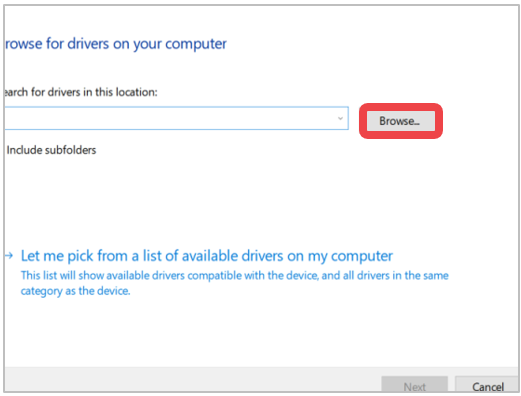Open the driver location dropdown arrow

[340, 118]
